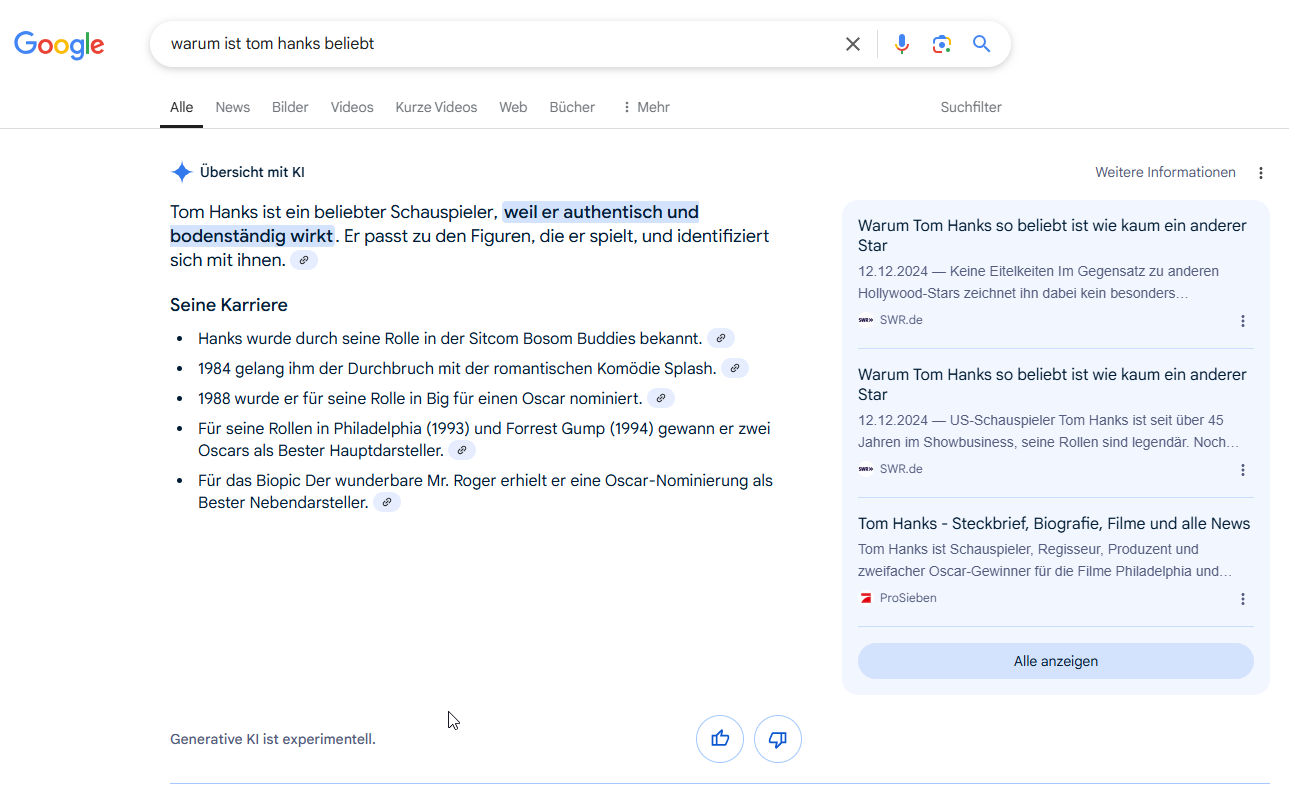Open the Suchfilter options
The image size is (1289, 798).
click(971, 107)
